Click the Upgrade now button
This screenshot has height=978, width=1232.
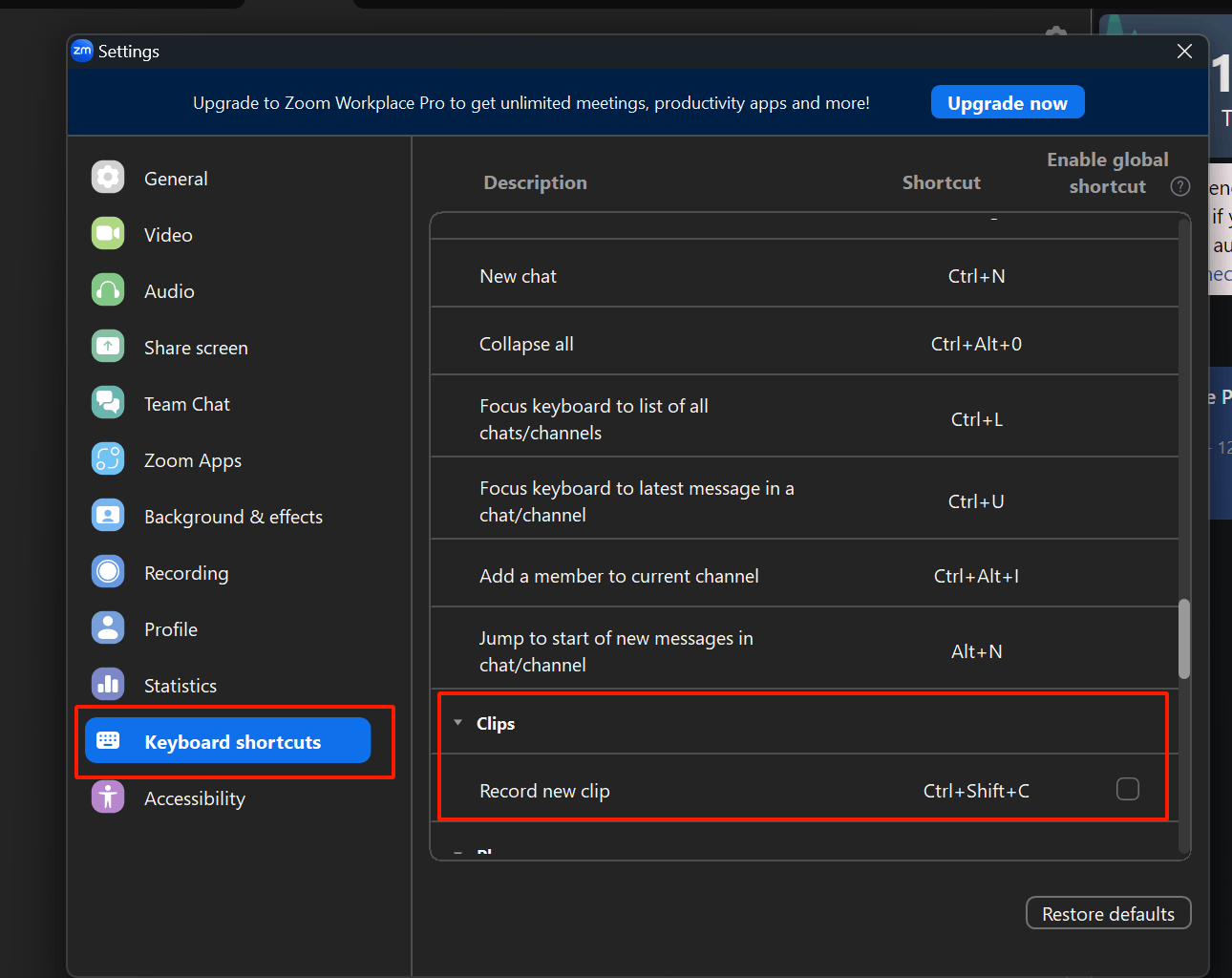pyautogui.click(x=1007, y=103)
